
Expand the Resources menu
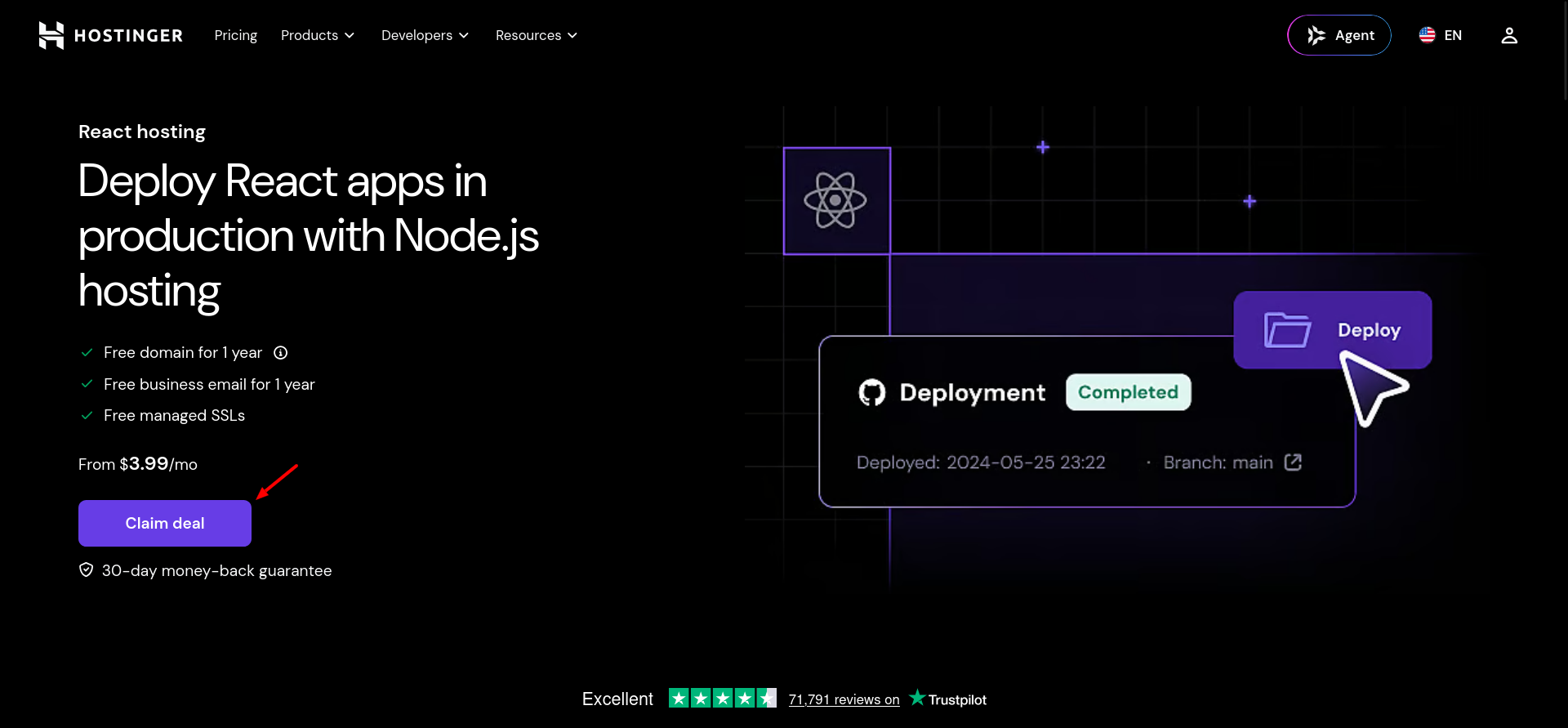(537, 35)
